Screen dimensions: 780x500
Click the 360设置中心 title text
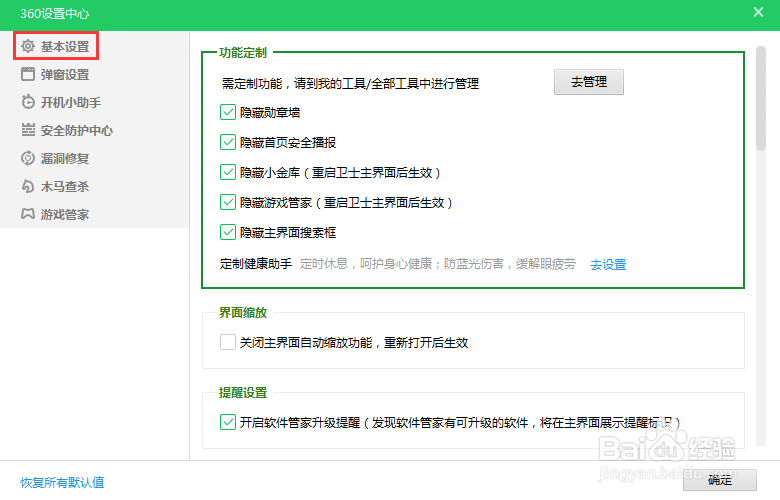[55, 13]
